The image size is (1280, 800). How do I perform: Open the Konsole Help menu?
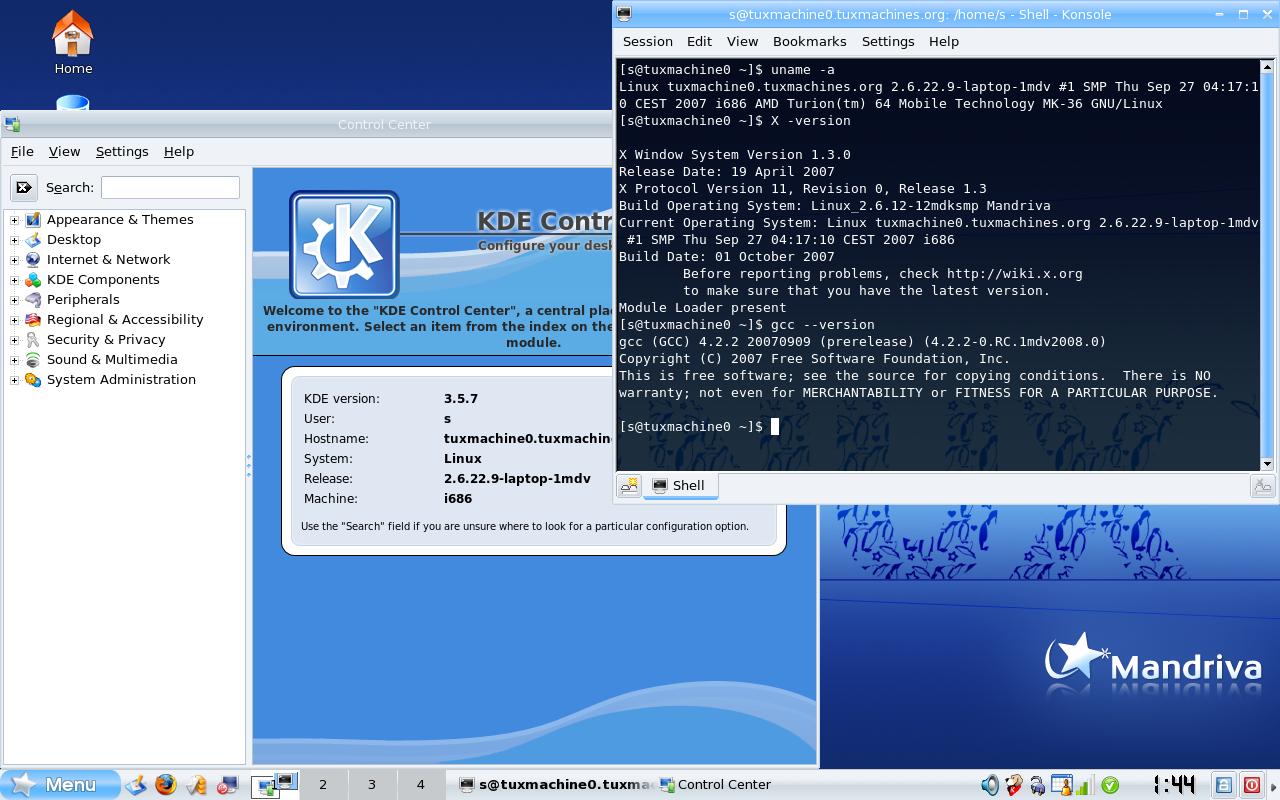tap(944, 41)
